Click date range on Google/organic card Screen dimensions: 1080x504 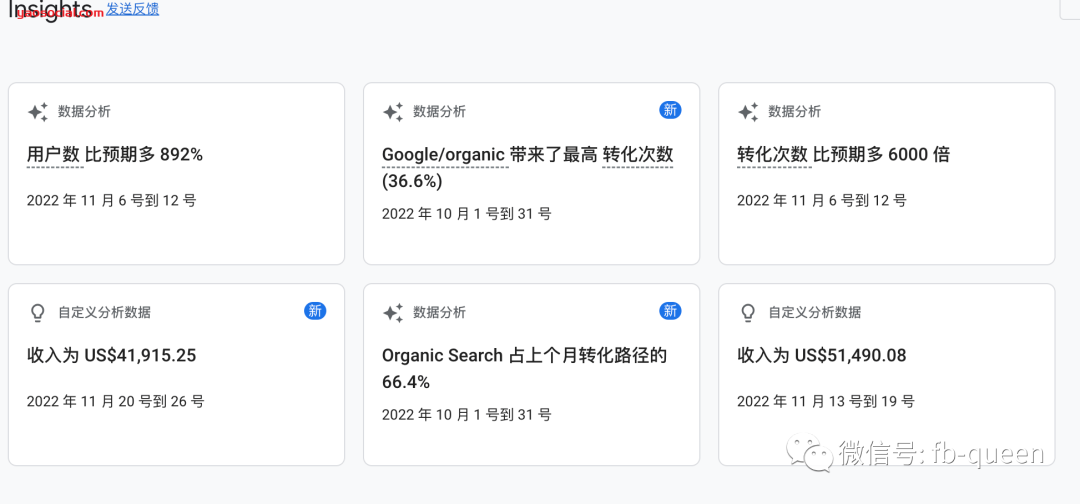pyautogui.click(x=466, y=214)
